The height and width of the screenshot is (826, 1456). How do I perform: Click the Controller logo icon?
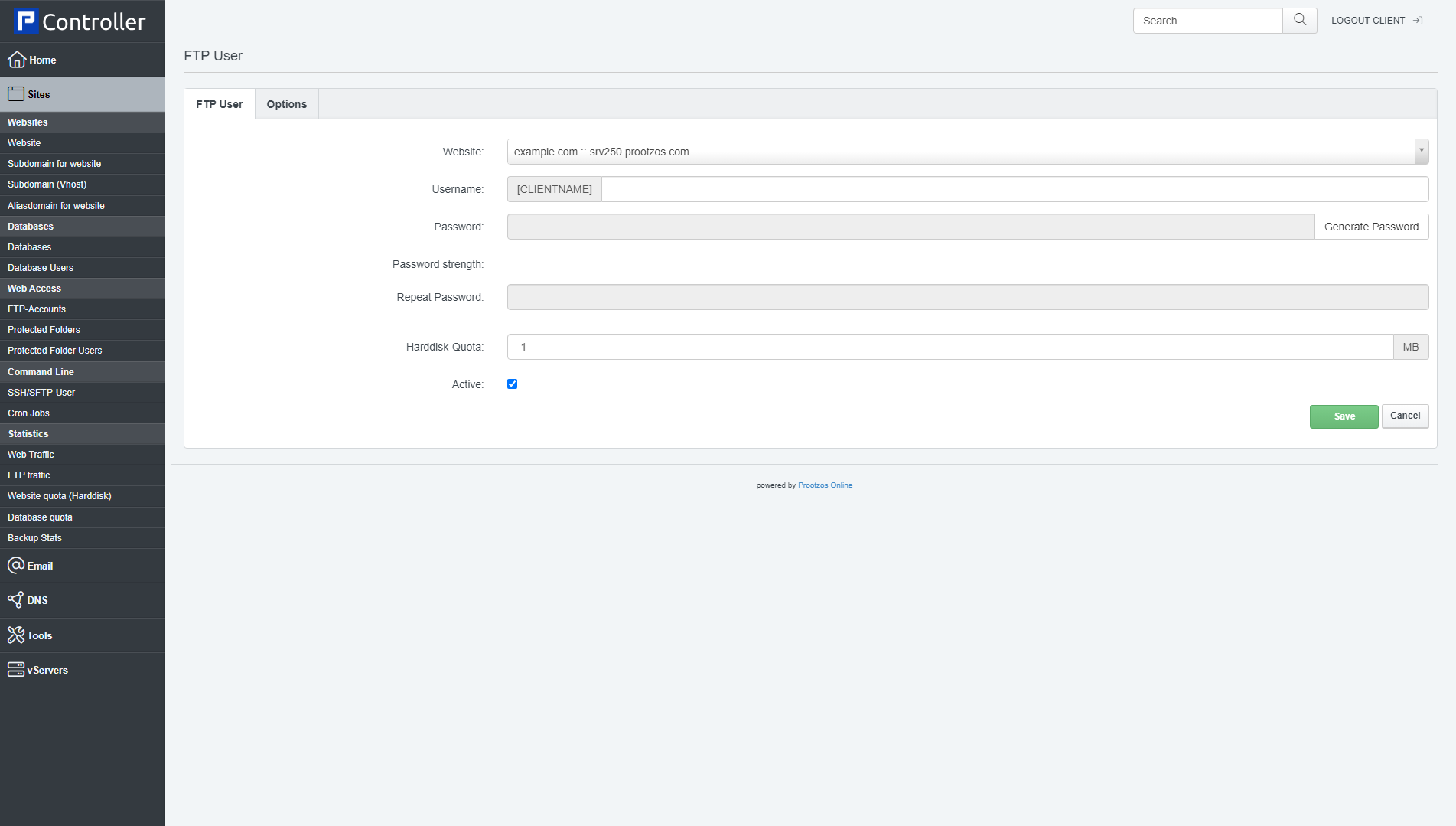26,21
